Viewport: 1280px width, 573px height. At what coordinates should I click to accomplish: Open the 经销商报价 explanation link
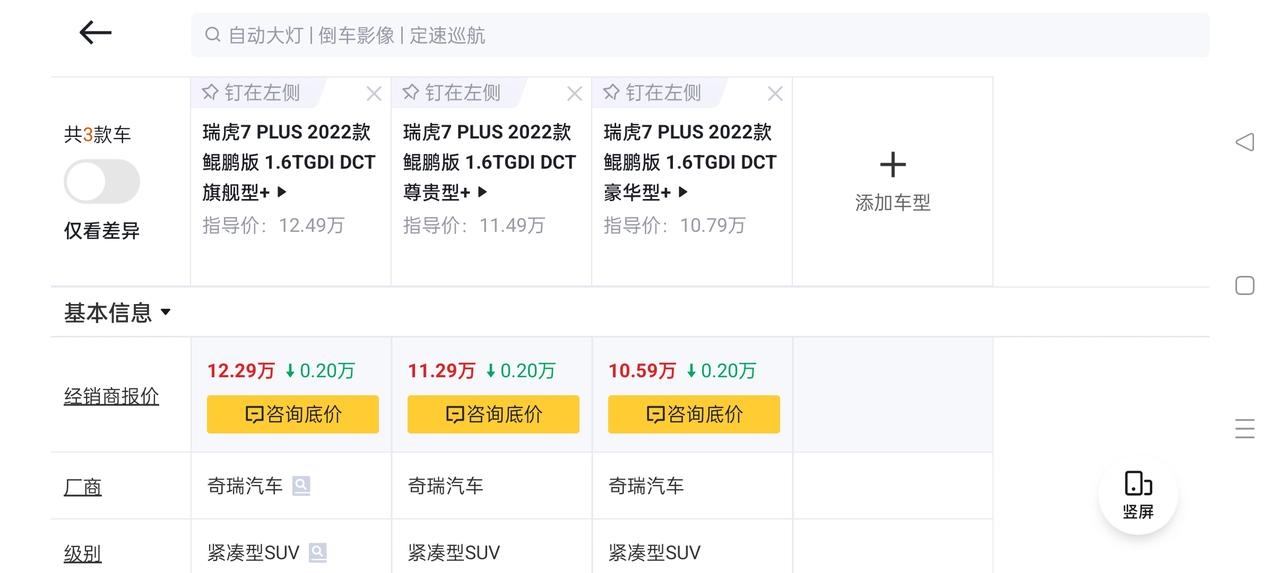click(112, 396)
